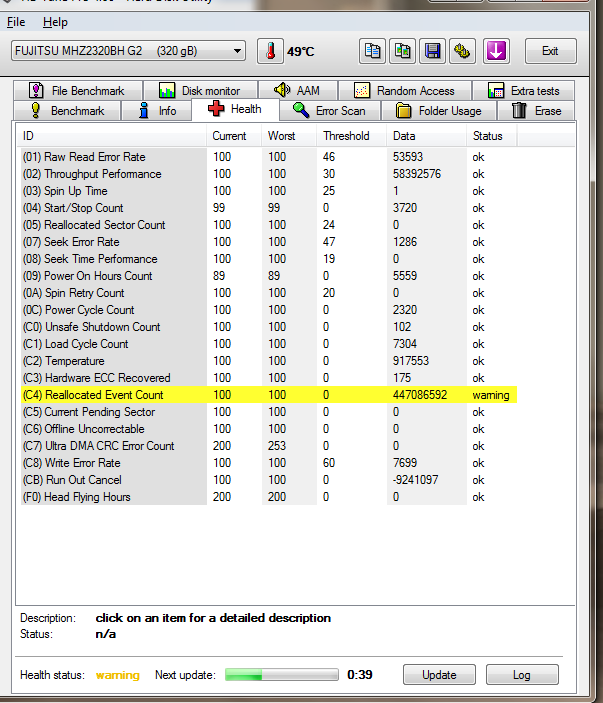The image size is (603, 703).
Task: Click the floppy disk save icon
Action: [433, 51]
